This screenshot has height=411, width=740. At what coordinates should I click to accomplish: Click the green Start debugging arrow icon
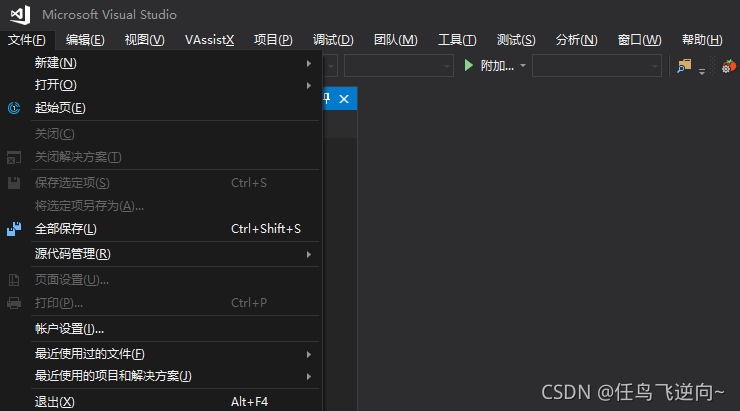(468, 65)
